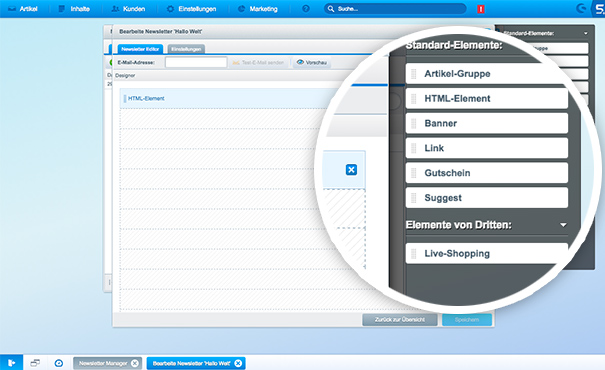Click the red notification alert icon
This screenshot has height=370, width=605.
(x=480, y=9)
